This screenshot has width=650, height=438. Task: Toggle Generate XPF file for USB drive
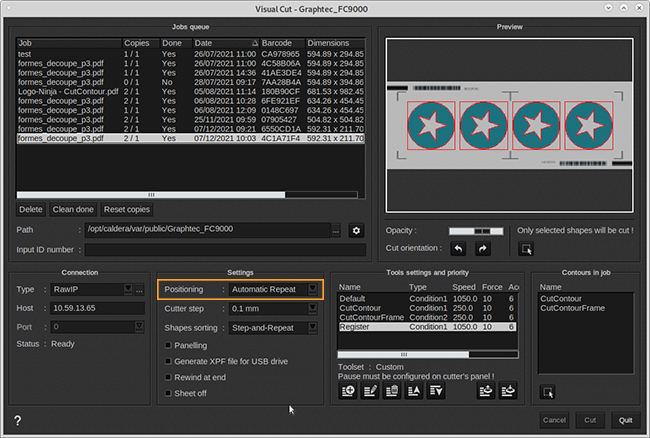(x=167, y=361)
